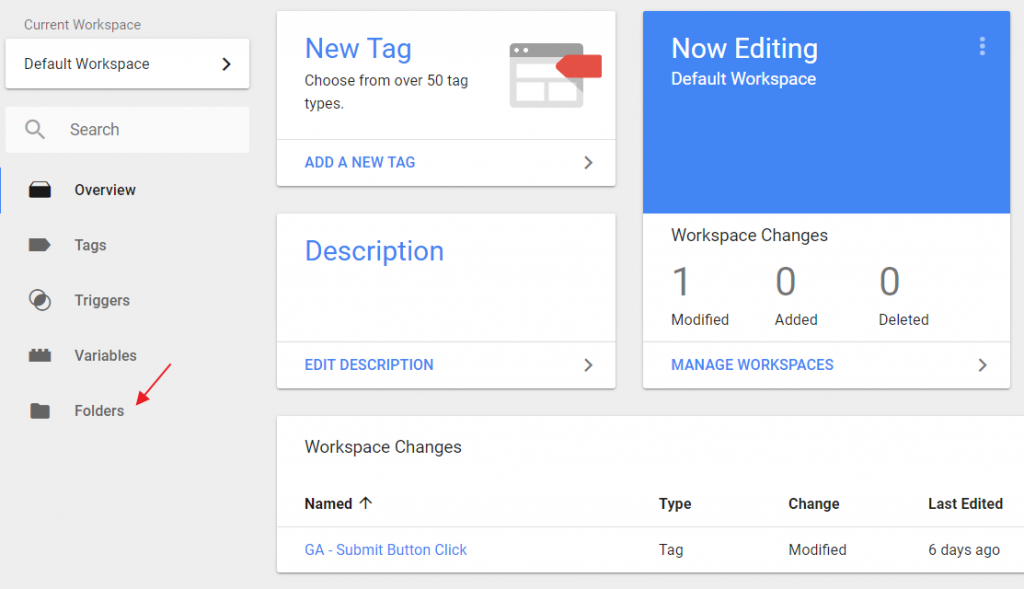Click the Tags label icon
Viewport: 1024px width, 589px height.
click(x=40, y=245)
